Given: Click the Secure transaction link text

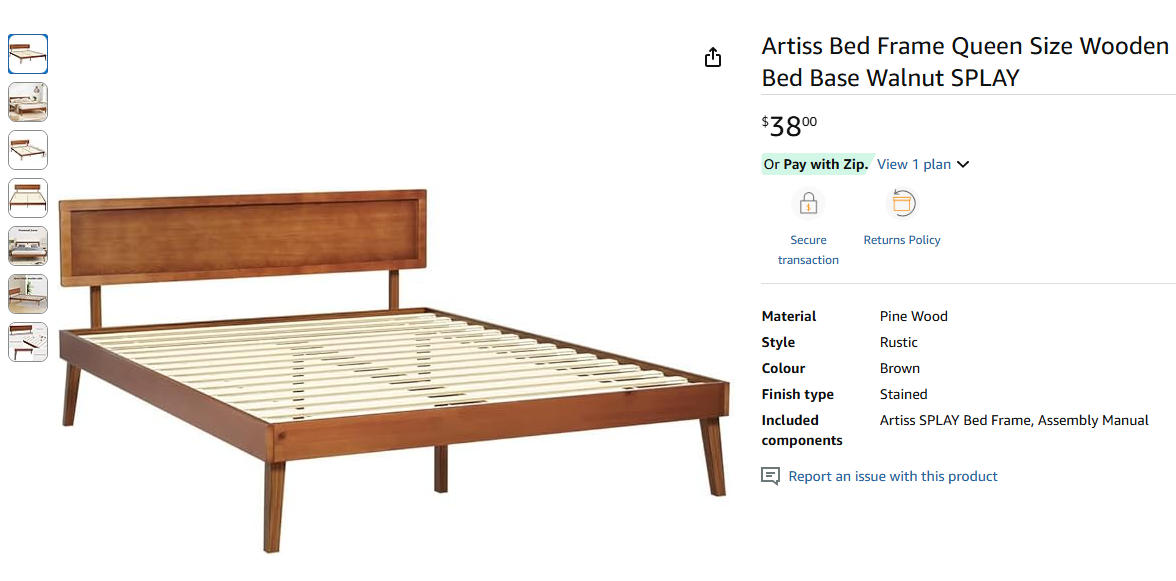Looking at the screenshot, I should (x=807, y=250).
